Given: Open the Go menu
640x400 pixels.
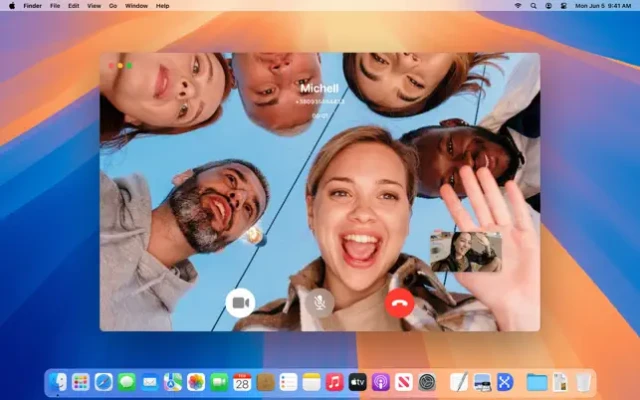Looking at the screenshot, I should [113, 6].
